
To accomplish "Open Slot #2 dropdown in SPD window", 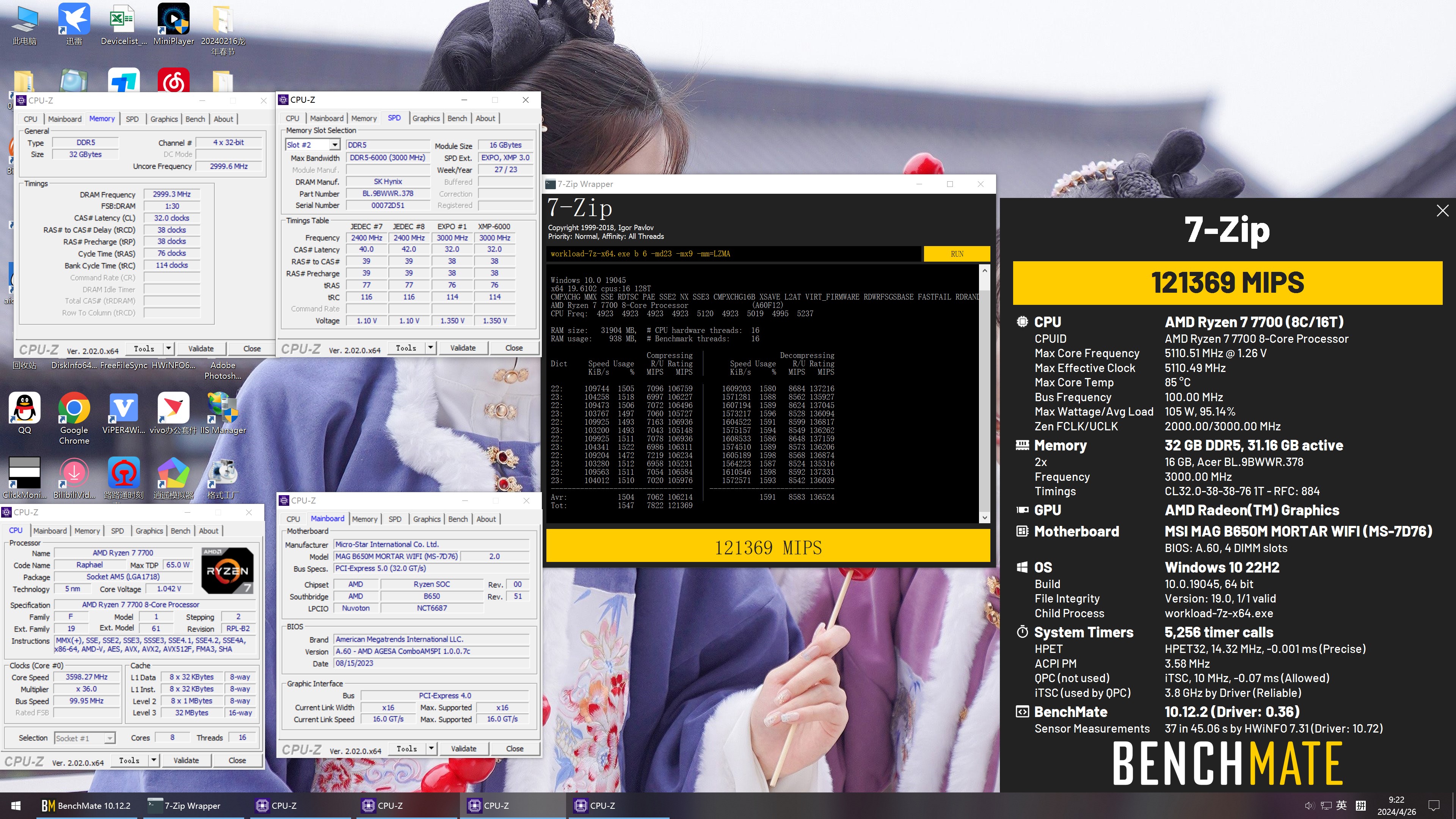I will (x=334, y=145).
